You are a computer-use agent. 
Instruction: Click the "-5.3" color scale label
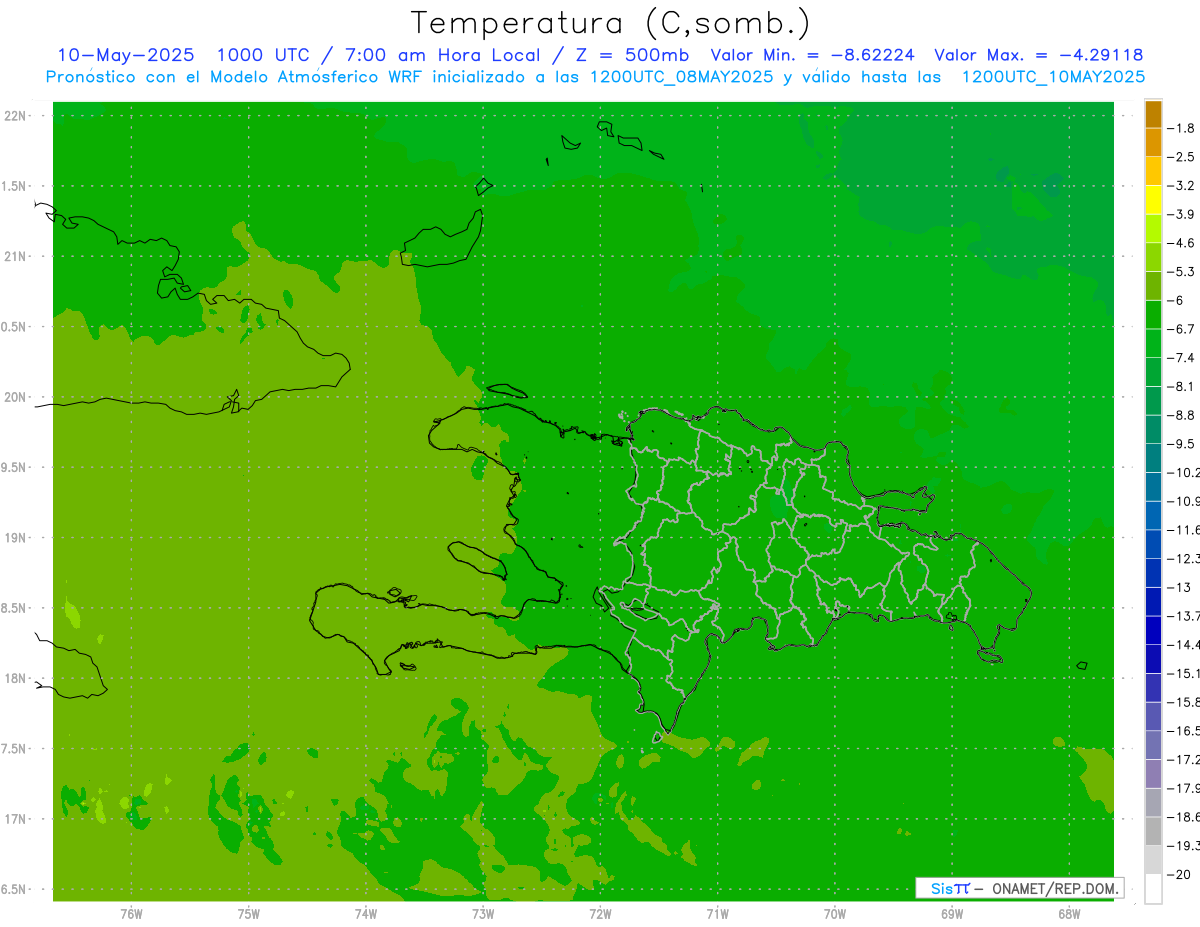(x=1181, y=272)
